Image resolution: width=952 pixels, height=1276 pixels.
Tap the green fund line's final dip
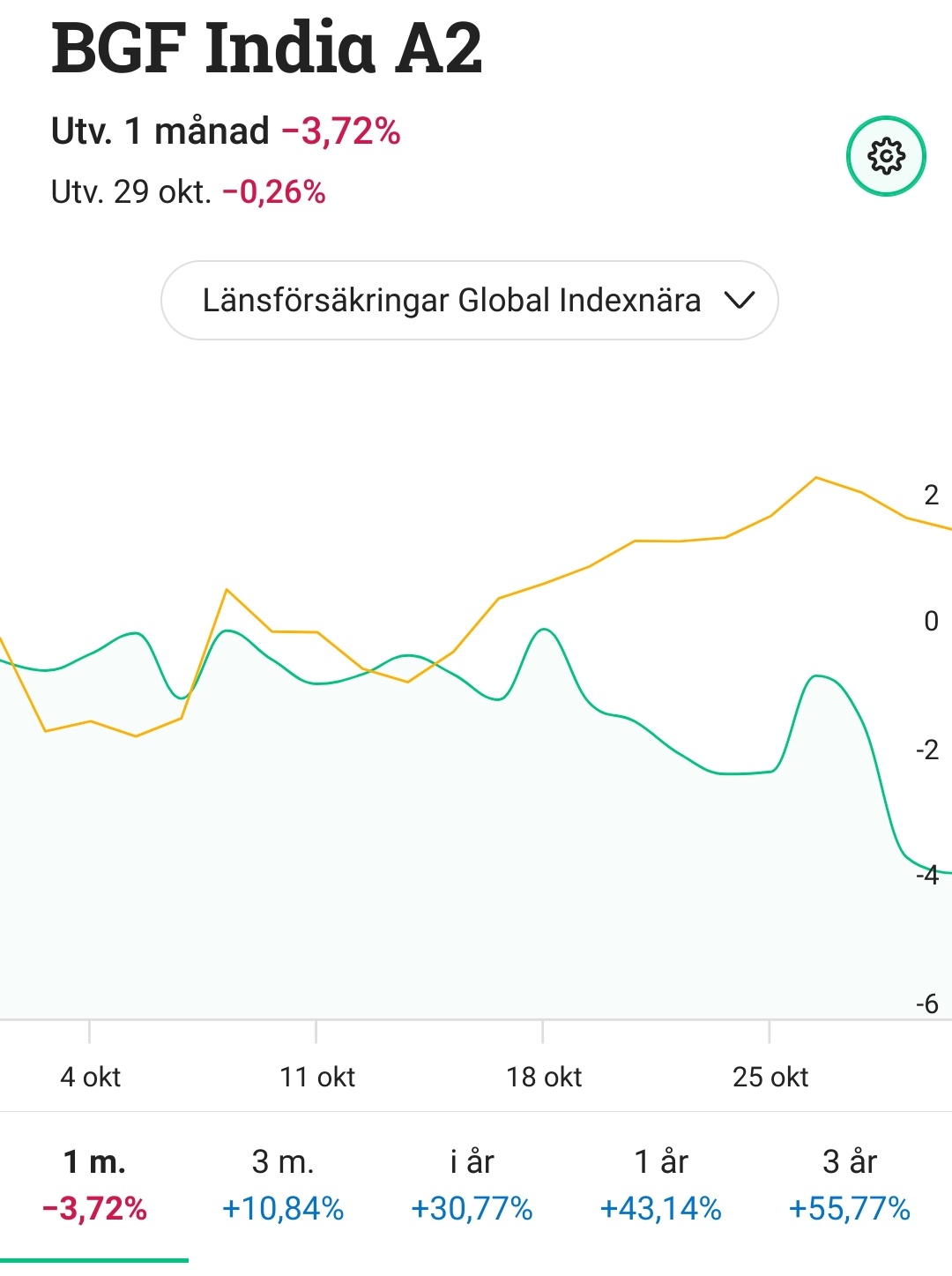pyautogui.click(x=926, y=869)
